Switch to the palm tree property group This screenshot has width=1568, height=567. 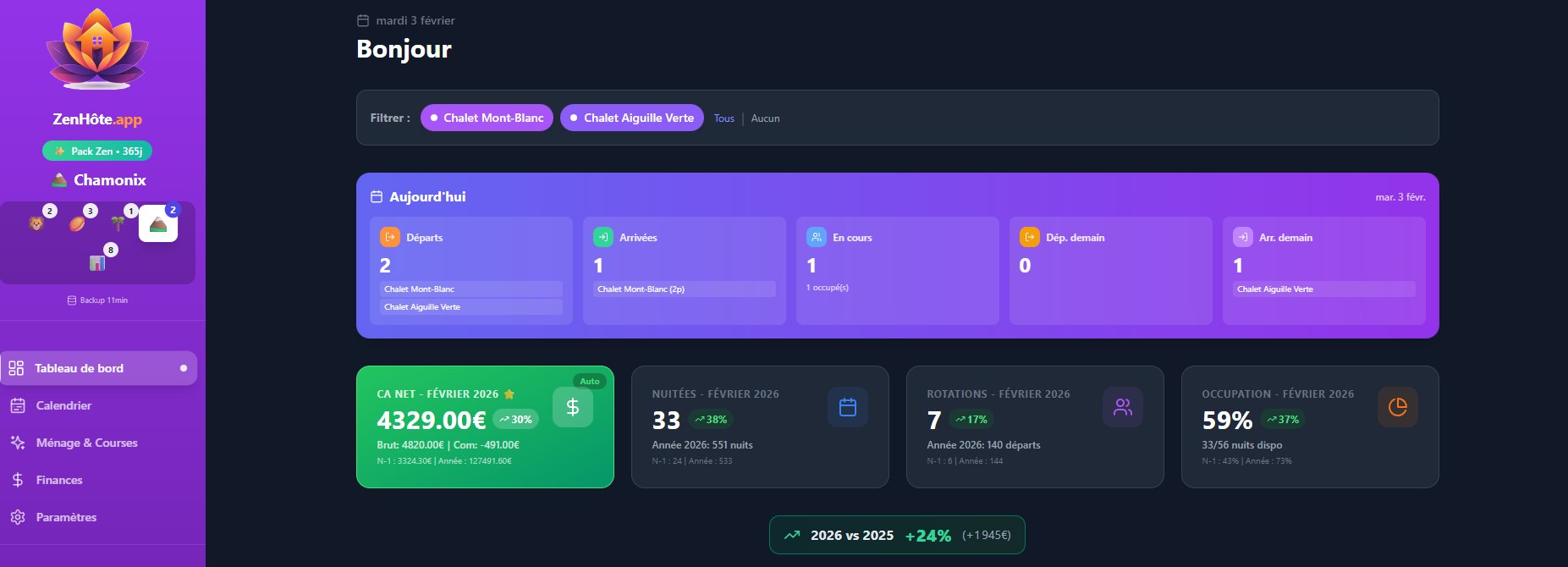coord(118,223)
